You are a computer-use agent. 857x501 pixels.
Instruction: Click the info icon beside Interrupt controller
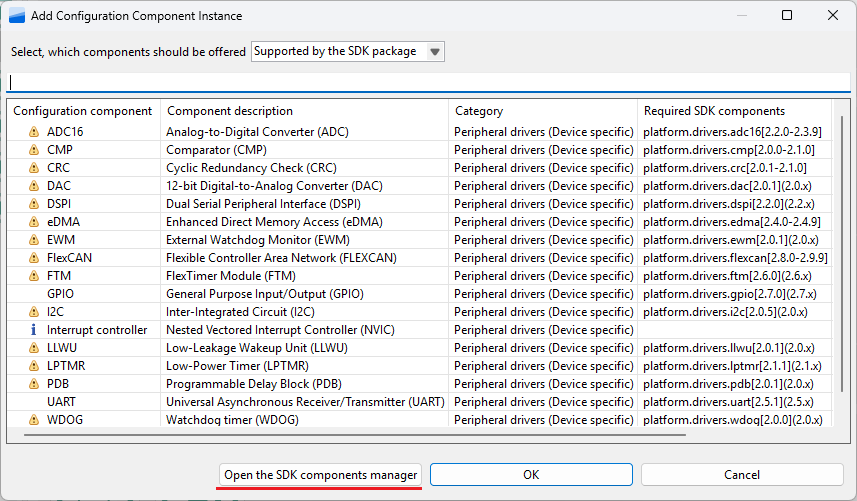pyautogui.click(x=33, y=330)
